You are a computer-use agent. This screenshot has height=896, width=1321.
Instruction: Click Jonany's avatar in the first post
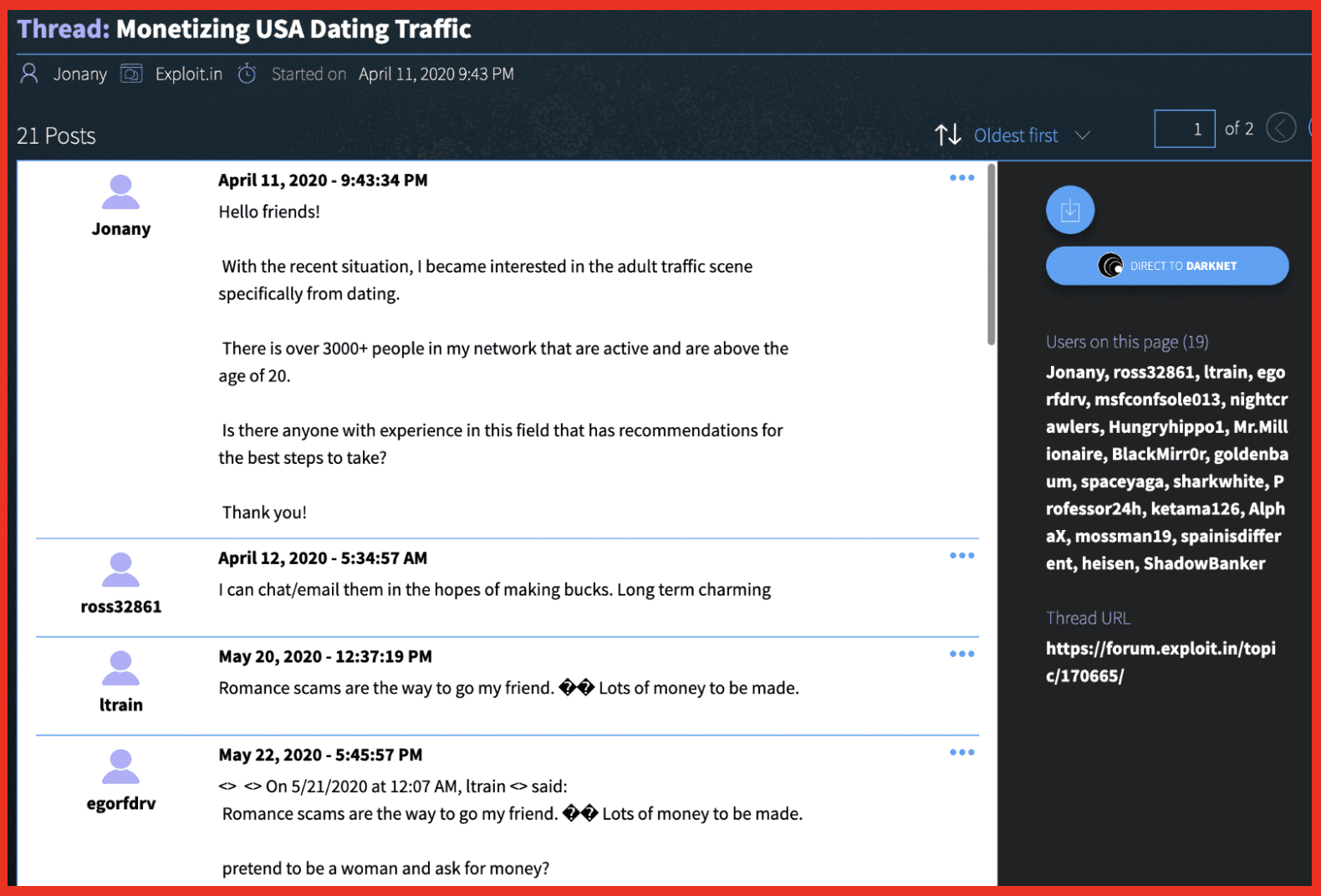[x=121, y=193]
